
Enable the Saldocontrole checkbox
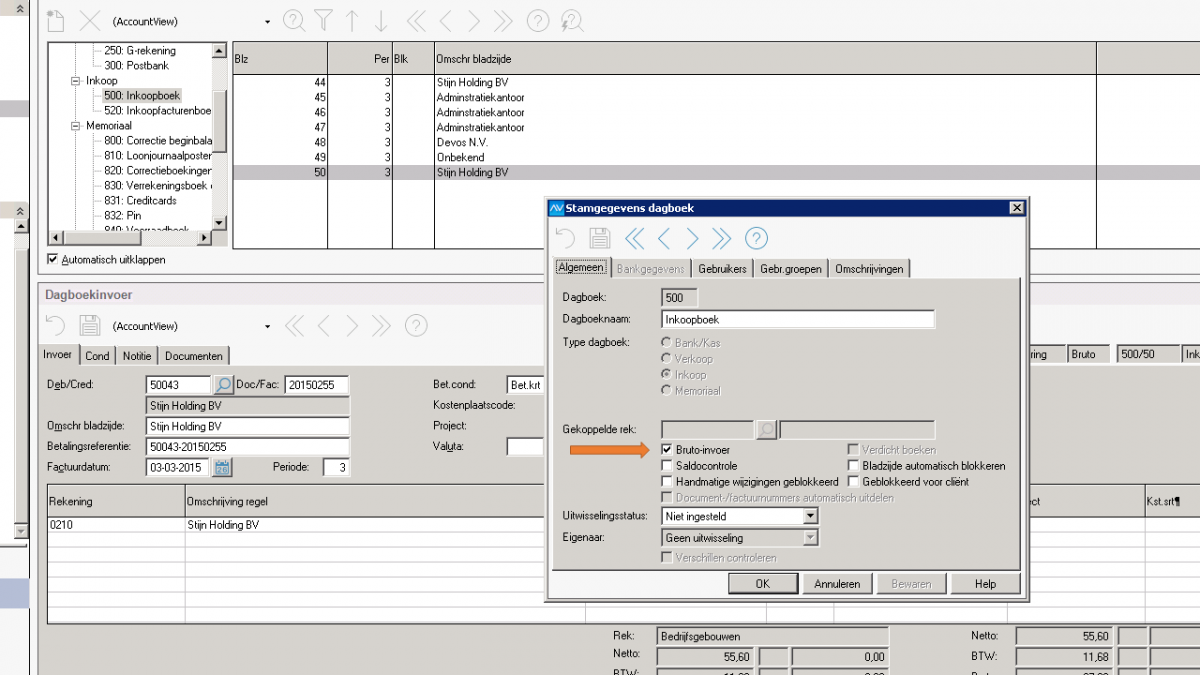pos(667,466)
